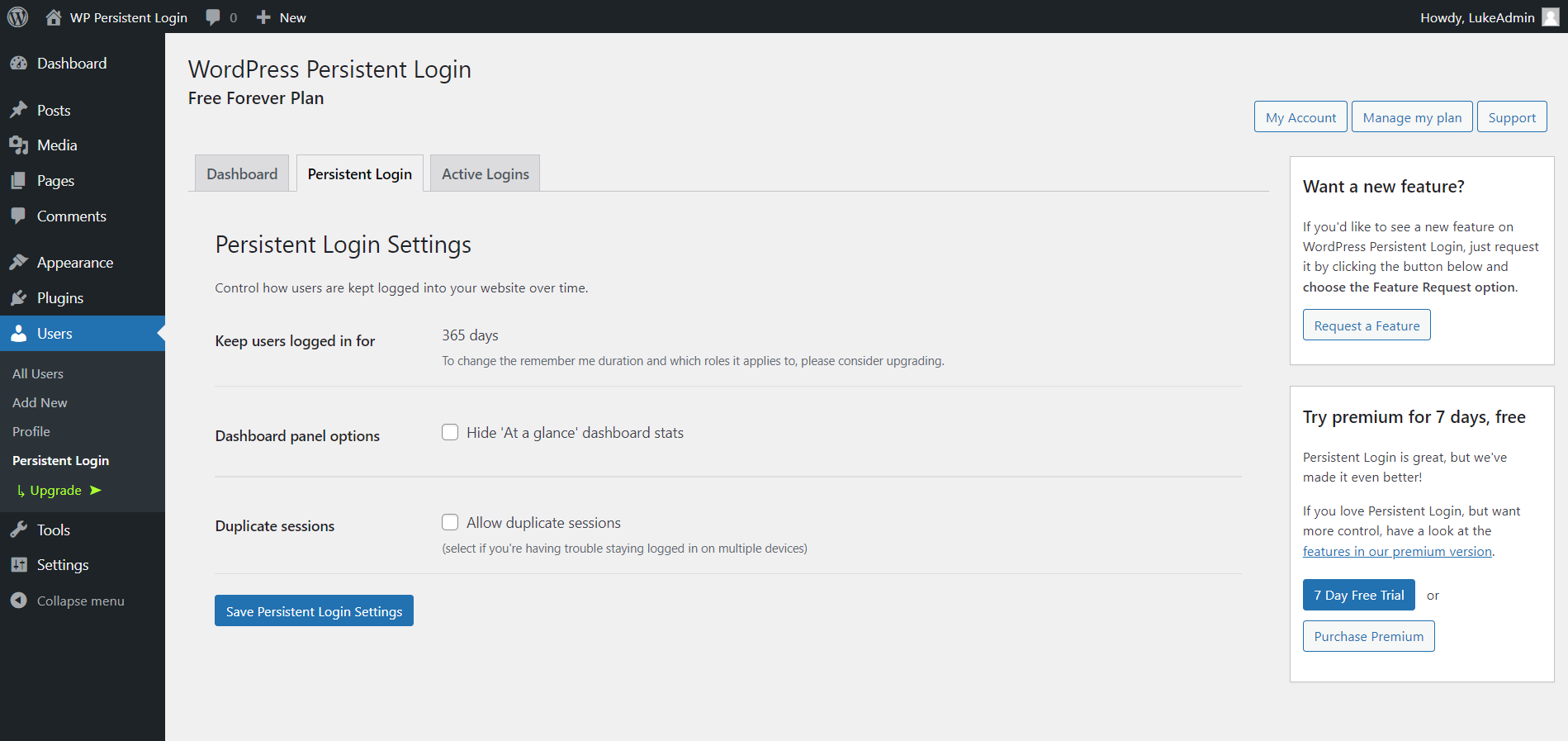Click the Plugins plug icon

(x=19, y=298)
